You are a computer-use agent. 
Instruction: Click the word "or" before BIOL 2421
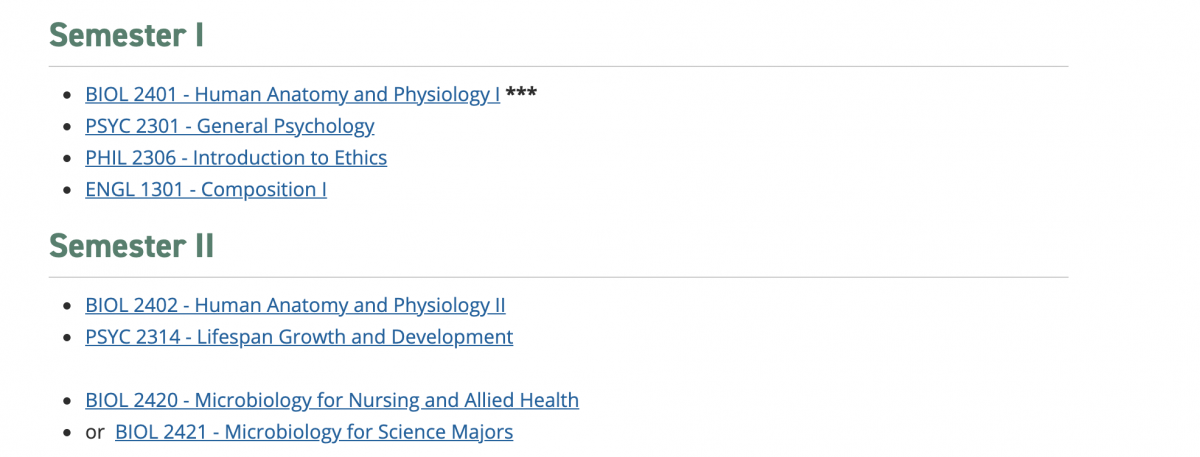[x=95, y=433]
